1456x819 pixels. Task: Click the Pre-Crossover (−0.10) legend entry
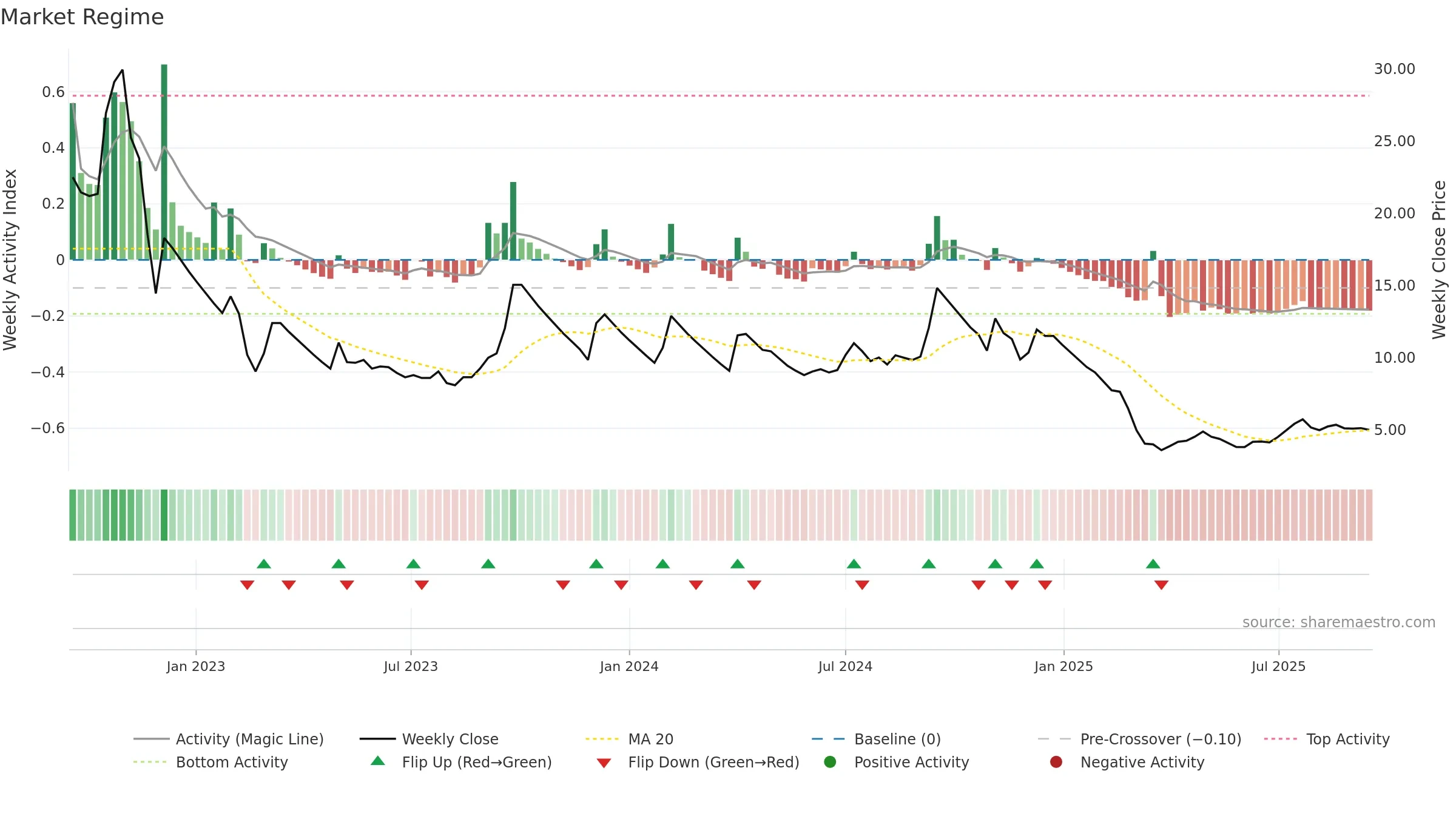pyautogui.click(x=1139, y=739)
